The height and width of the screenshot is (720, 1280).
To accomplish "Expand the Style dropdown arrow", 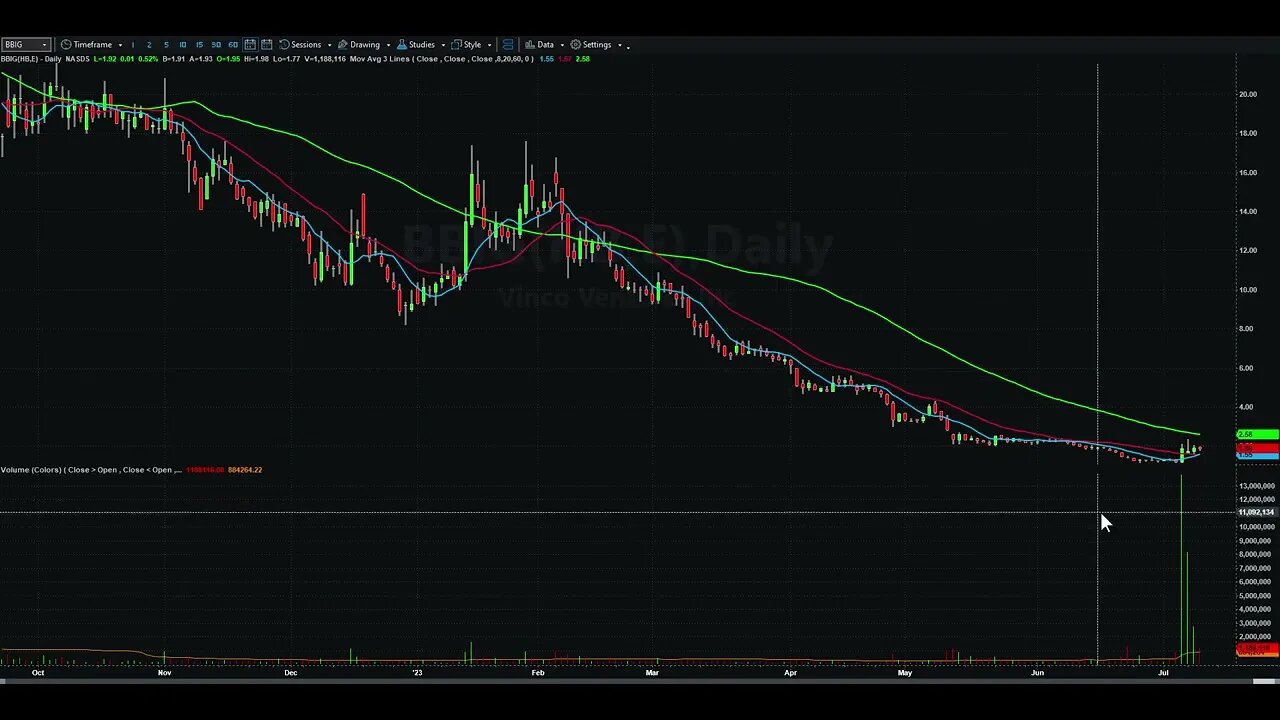I will (489, 45).
